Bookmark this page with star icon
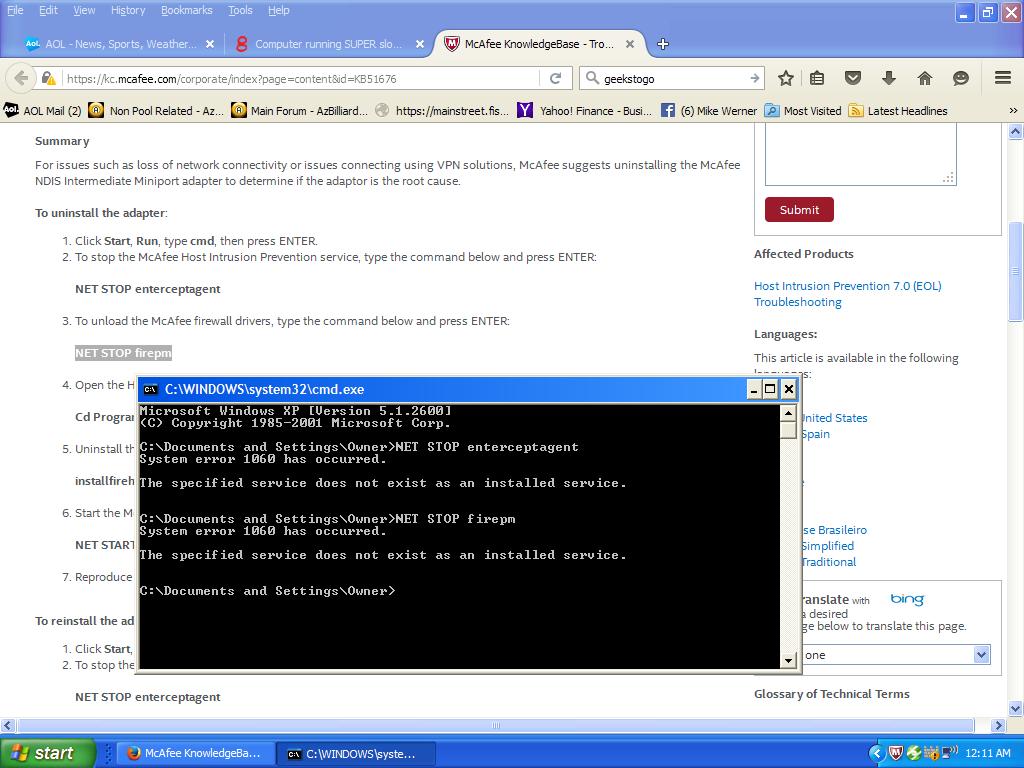The width and height of the screenshot is (1024, 768). (786, 78)
